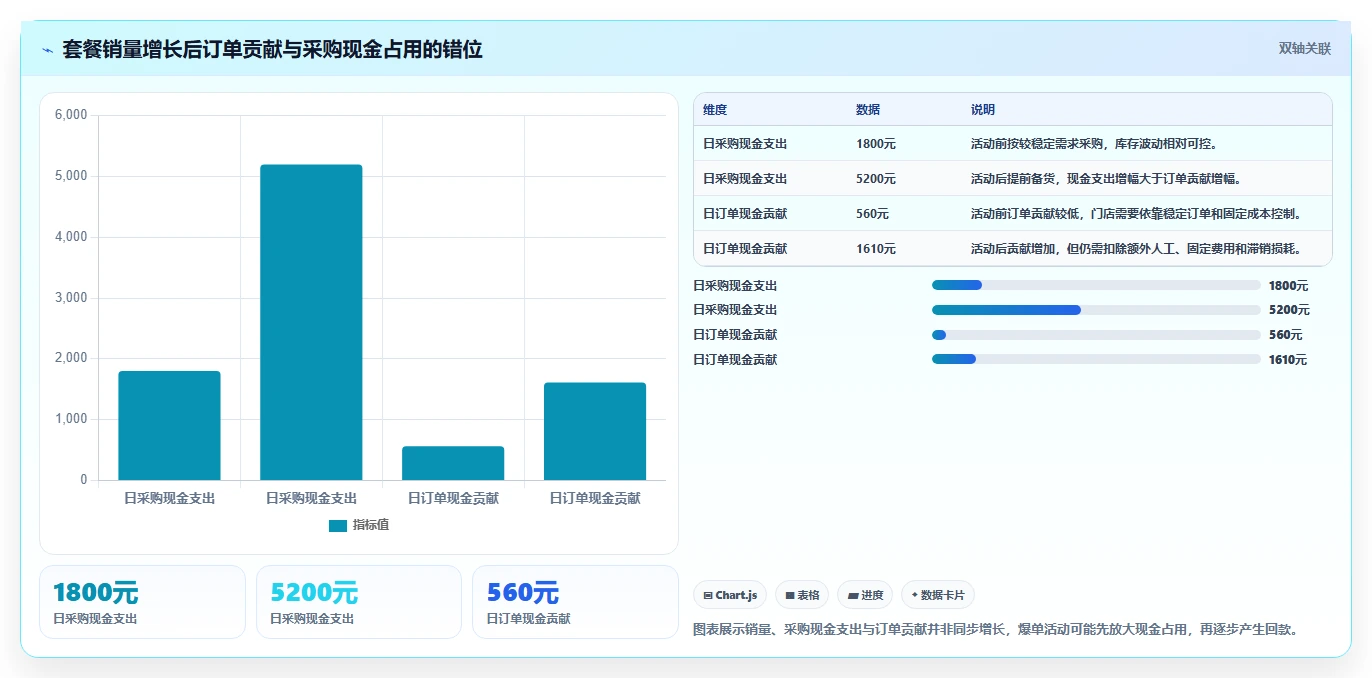Click the description starting 活动前订单贡献较低
The width and height of the screenshot is (1372, 678).
click(1136, 214)
